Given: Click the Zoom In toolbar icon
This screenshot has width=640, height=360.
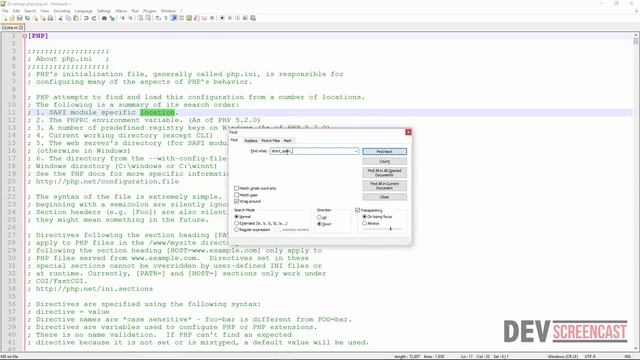Looking at the screenshot, I should (122, 18).
